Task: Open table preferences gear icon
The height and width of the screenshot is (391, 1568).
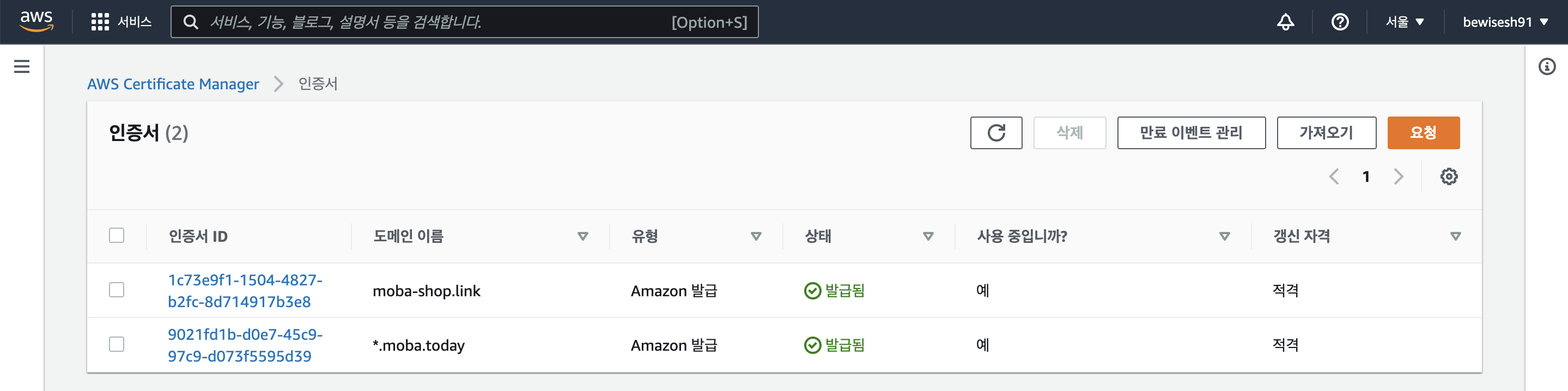Action: 1449,176
